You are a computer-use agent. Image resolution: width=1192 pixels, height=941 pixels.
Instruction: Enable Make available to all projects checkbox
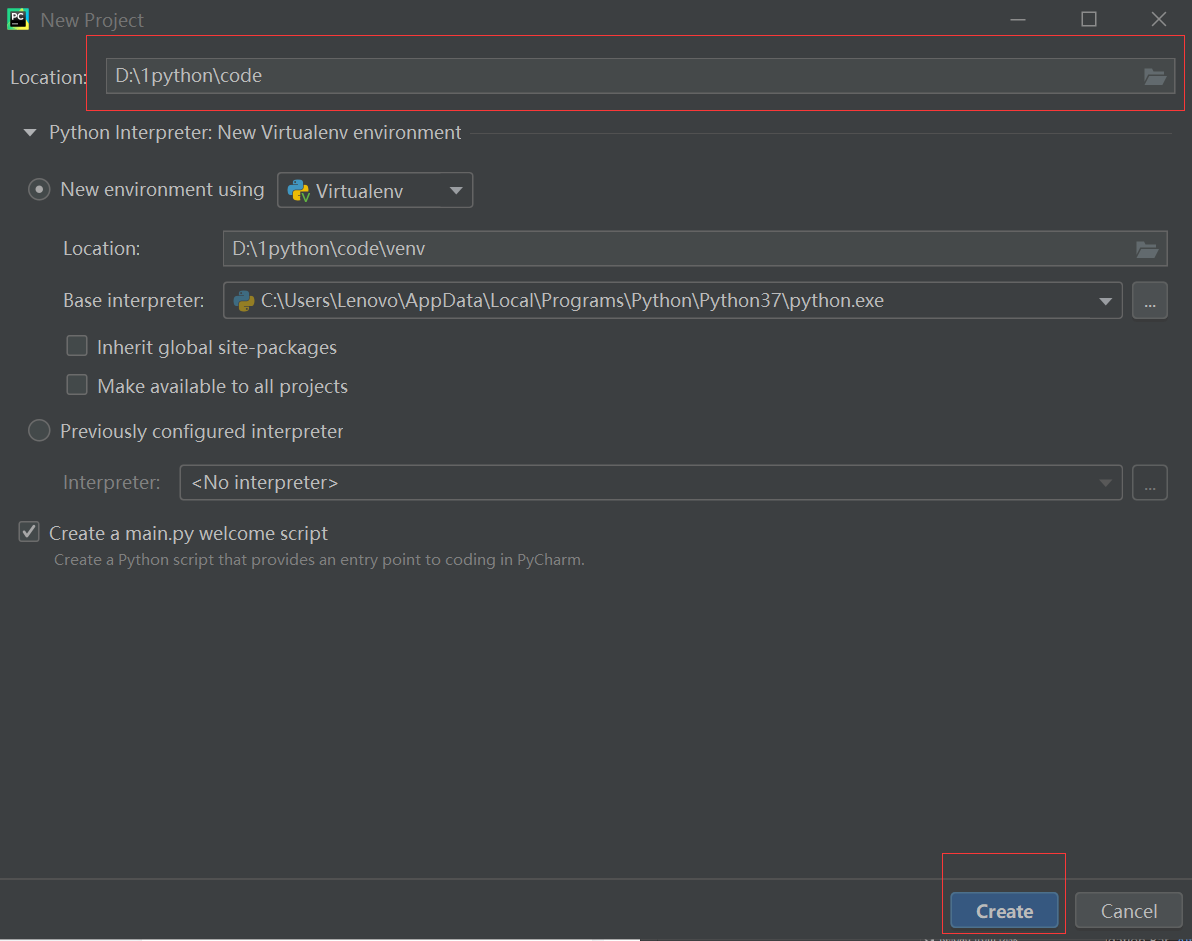click(x=77, y=385)
